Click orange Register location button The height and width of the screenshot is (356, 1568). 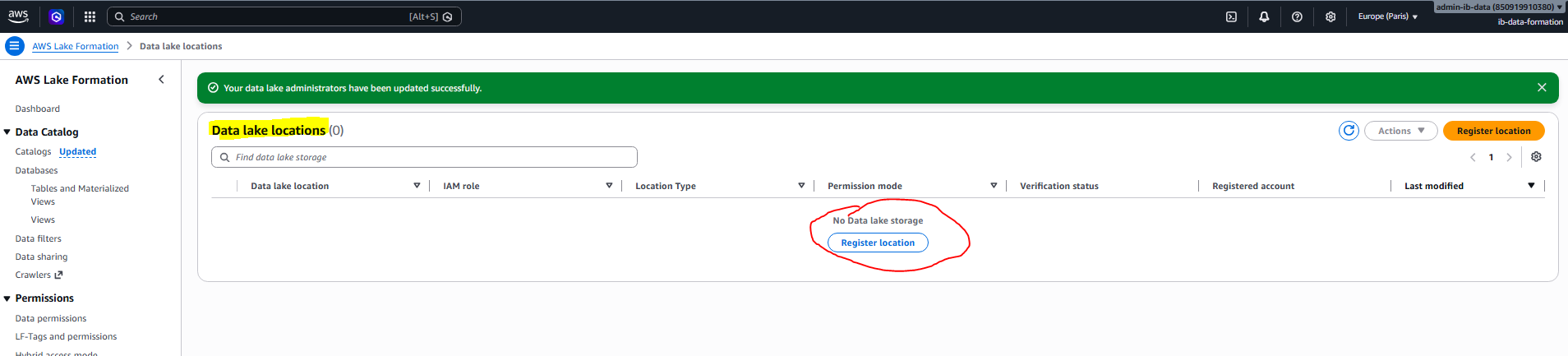(x=1493, y=131)
